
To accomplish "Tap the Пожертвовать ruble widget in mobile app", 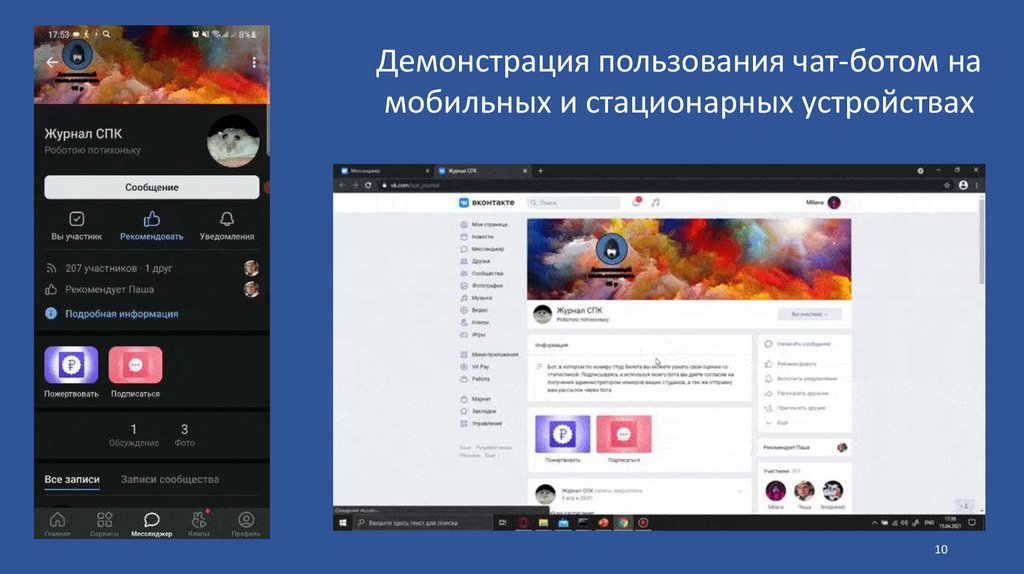I will click(x=71, y=364).
